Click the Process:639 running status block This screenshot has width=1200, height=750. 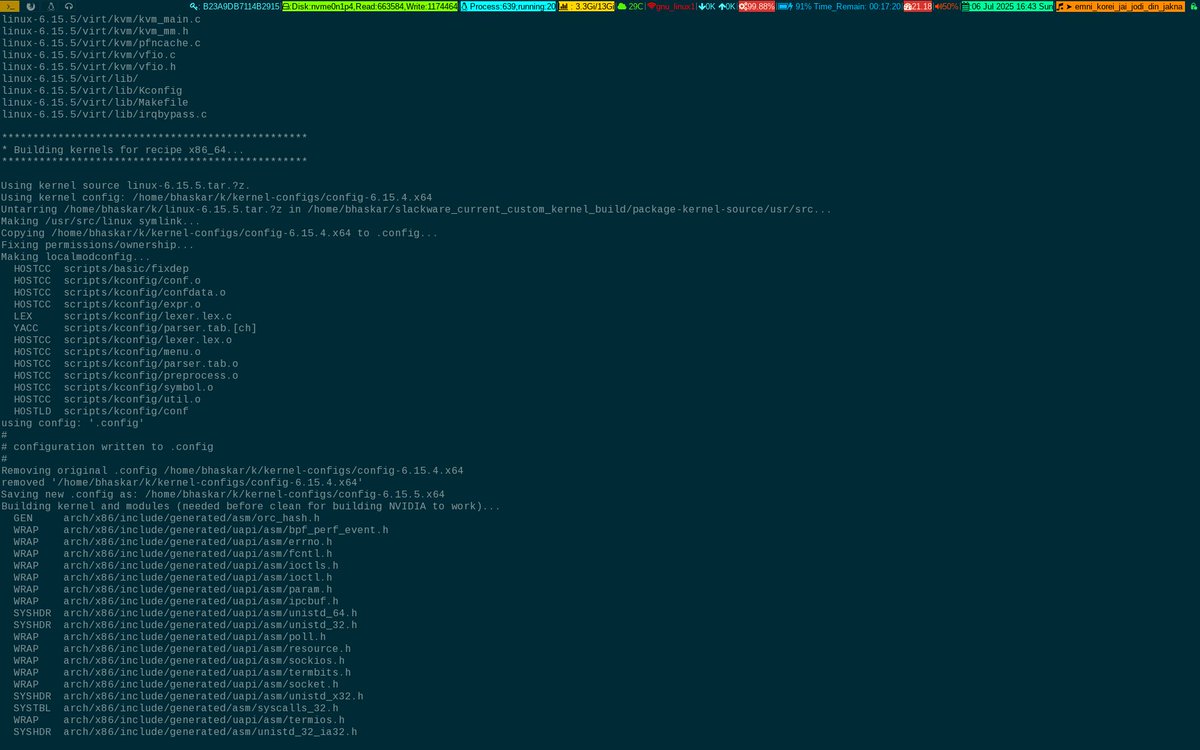coord(508,6)
